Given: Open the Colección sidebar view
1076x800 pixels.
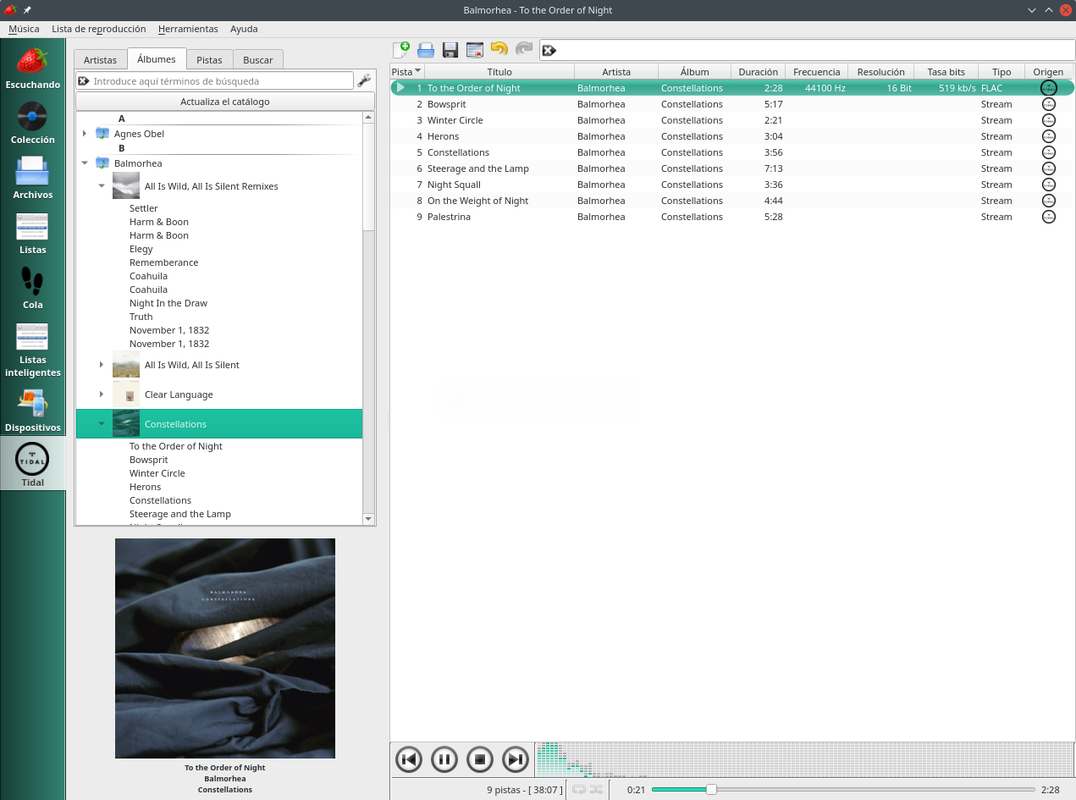Looking at the screenshot, I should tap(32, 123).
